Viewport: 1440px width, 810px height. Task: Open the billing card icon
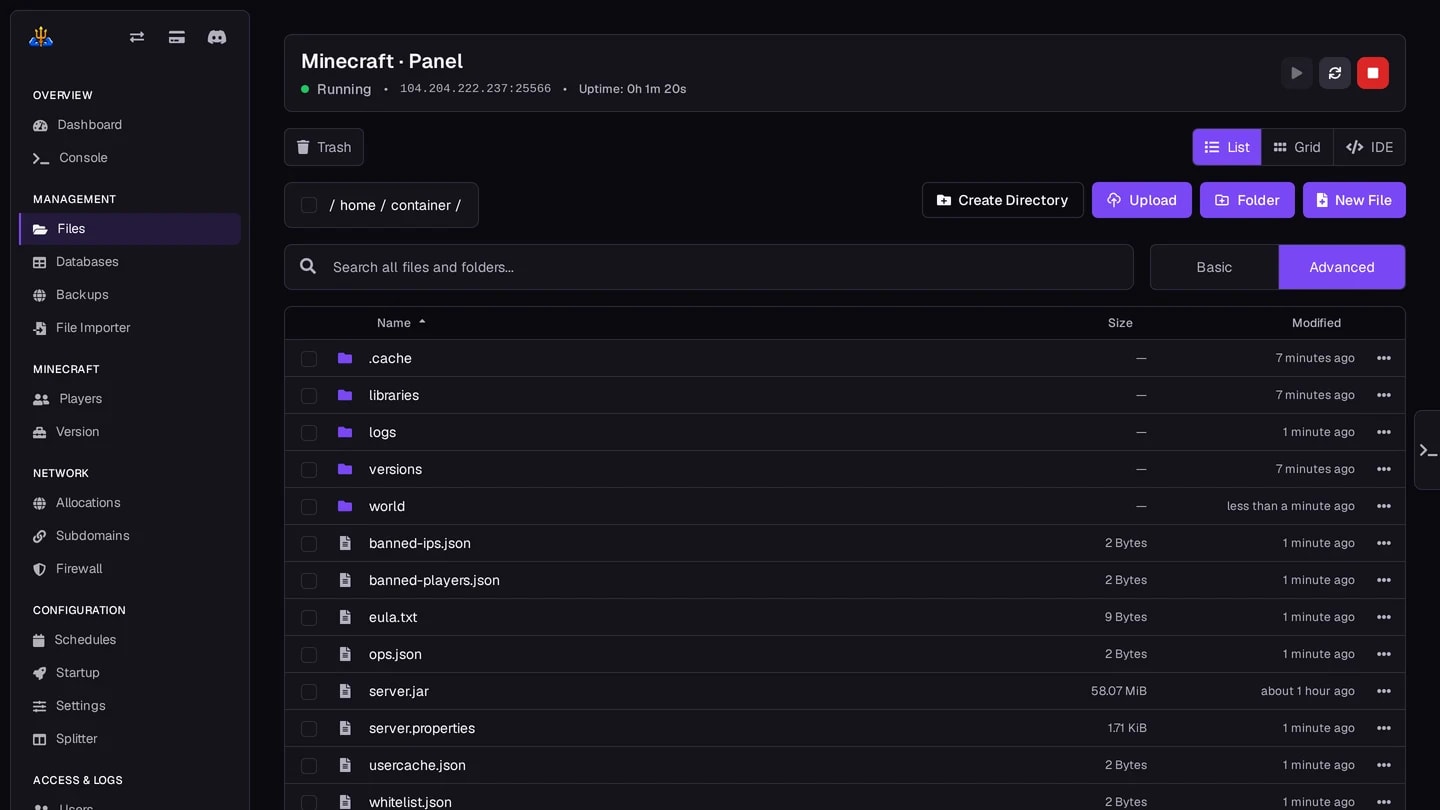coord(177,37)
